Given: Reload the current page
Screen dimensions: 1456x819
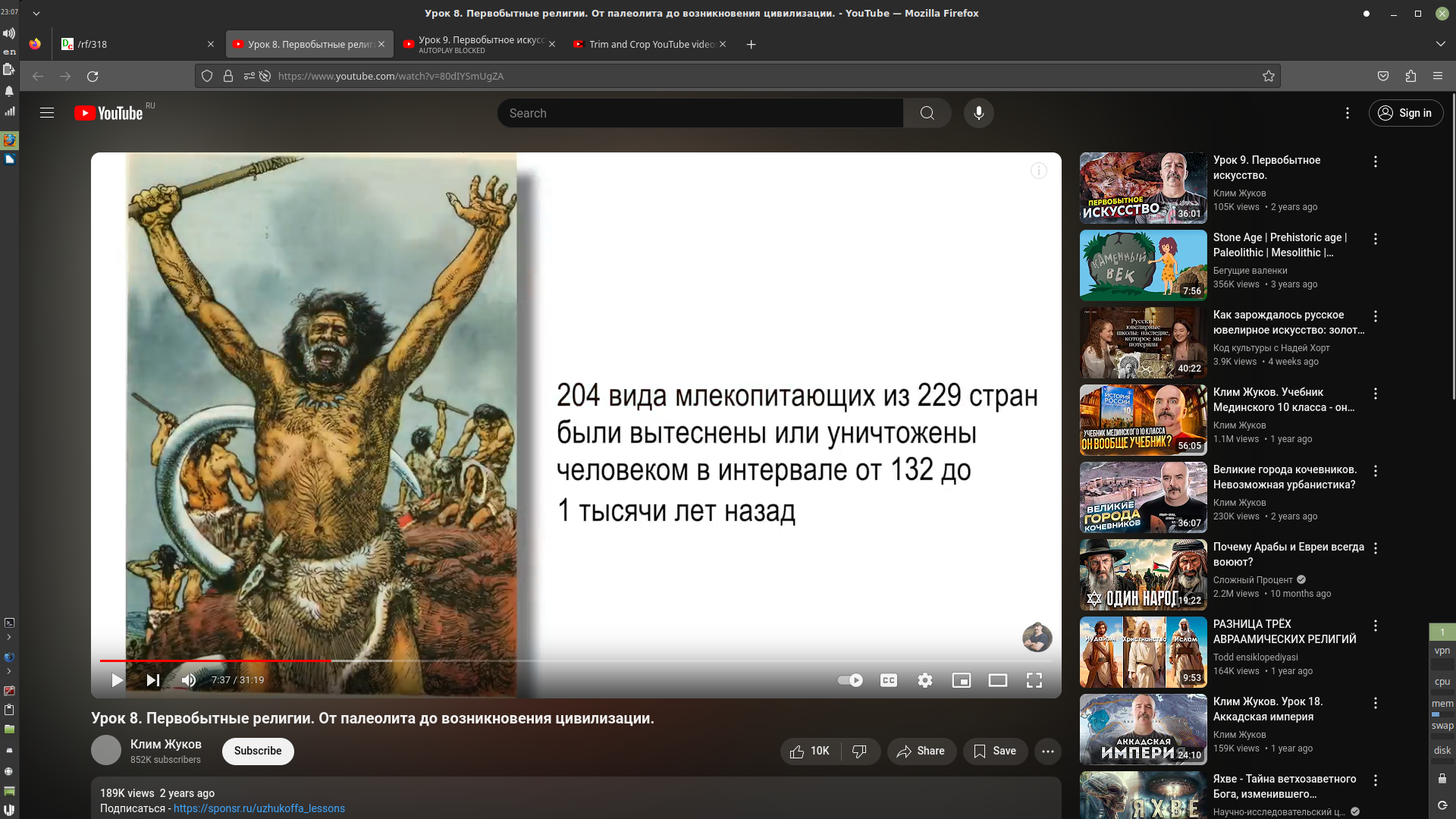Looking at the screenshot, I should pyautogui.click(x=93, y=76).
